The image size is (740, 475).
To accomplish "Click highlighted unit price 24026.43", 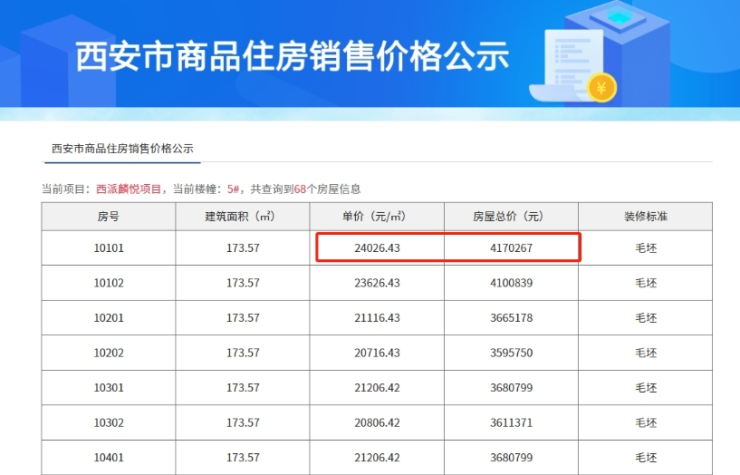I will (378, 247).
